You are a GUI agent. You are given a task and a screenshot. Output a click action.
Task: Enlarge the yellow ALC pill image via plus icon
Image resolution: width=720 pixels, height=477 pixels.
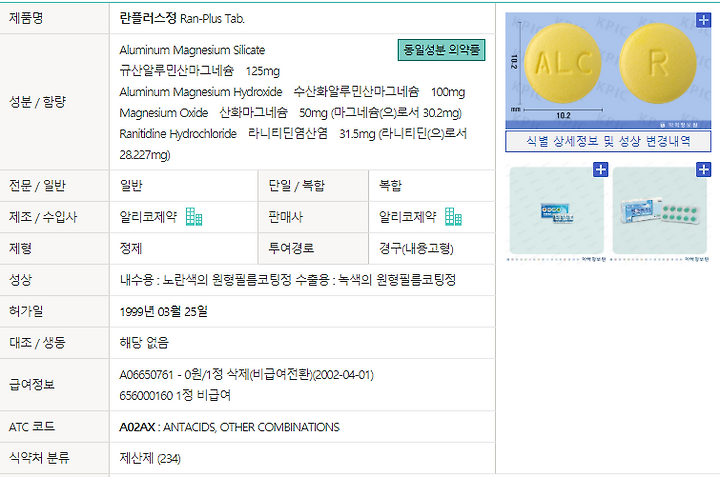(x=703, y=20)
